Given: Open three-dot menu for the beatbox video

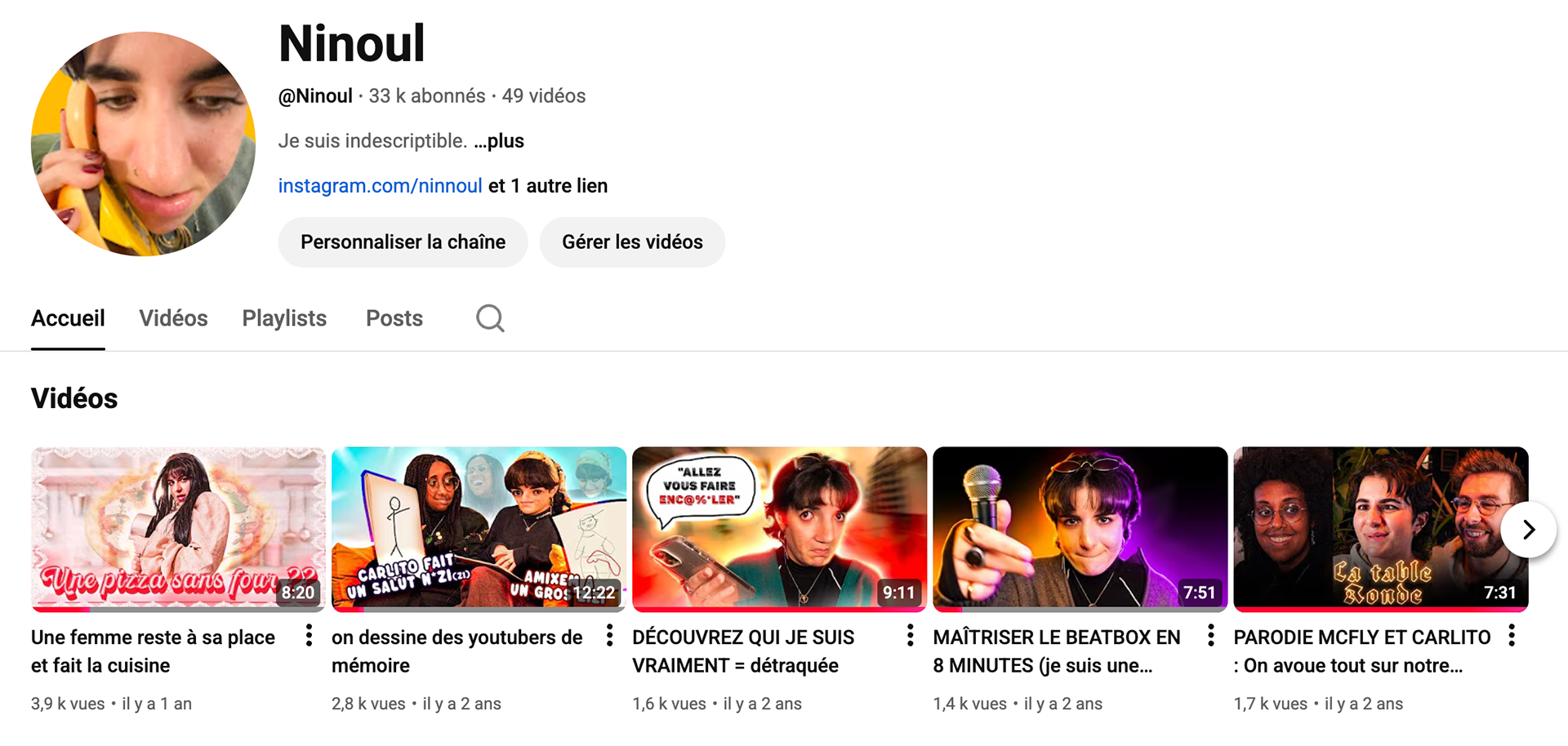Looking at the screenshot, I should (x=1210, y=636).
